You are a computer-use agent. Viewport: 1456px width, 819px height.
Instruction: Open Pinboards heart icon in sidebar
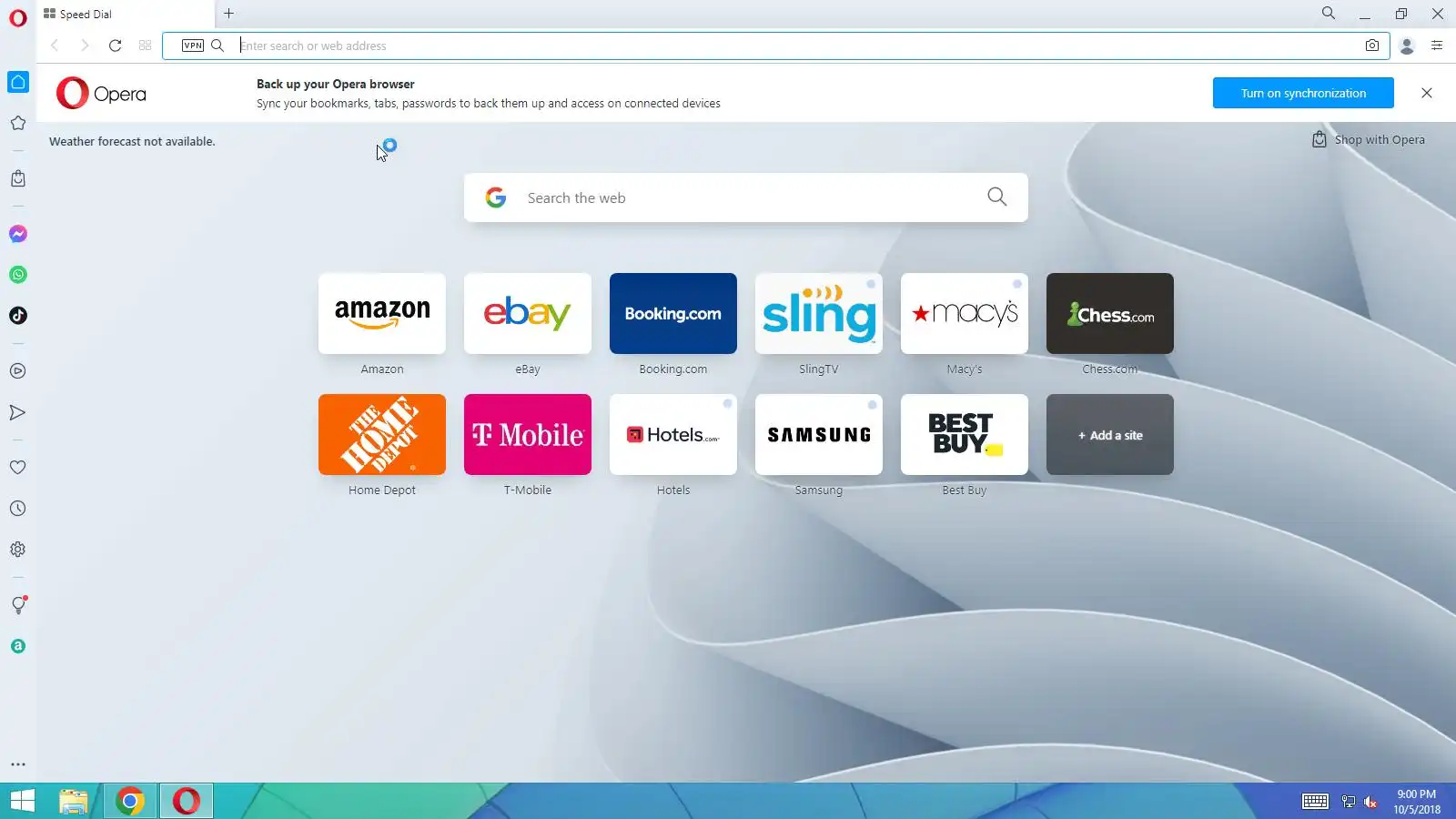18,467
